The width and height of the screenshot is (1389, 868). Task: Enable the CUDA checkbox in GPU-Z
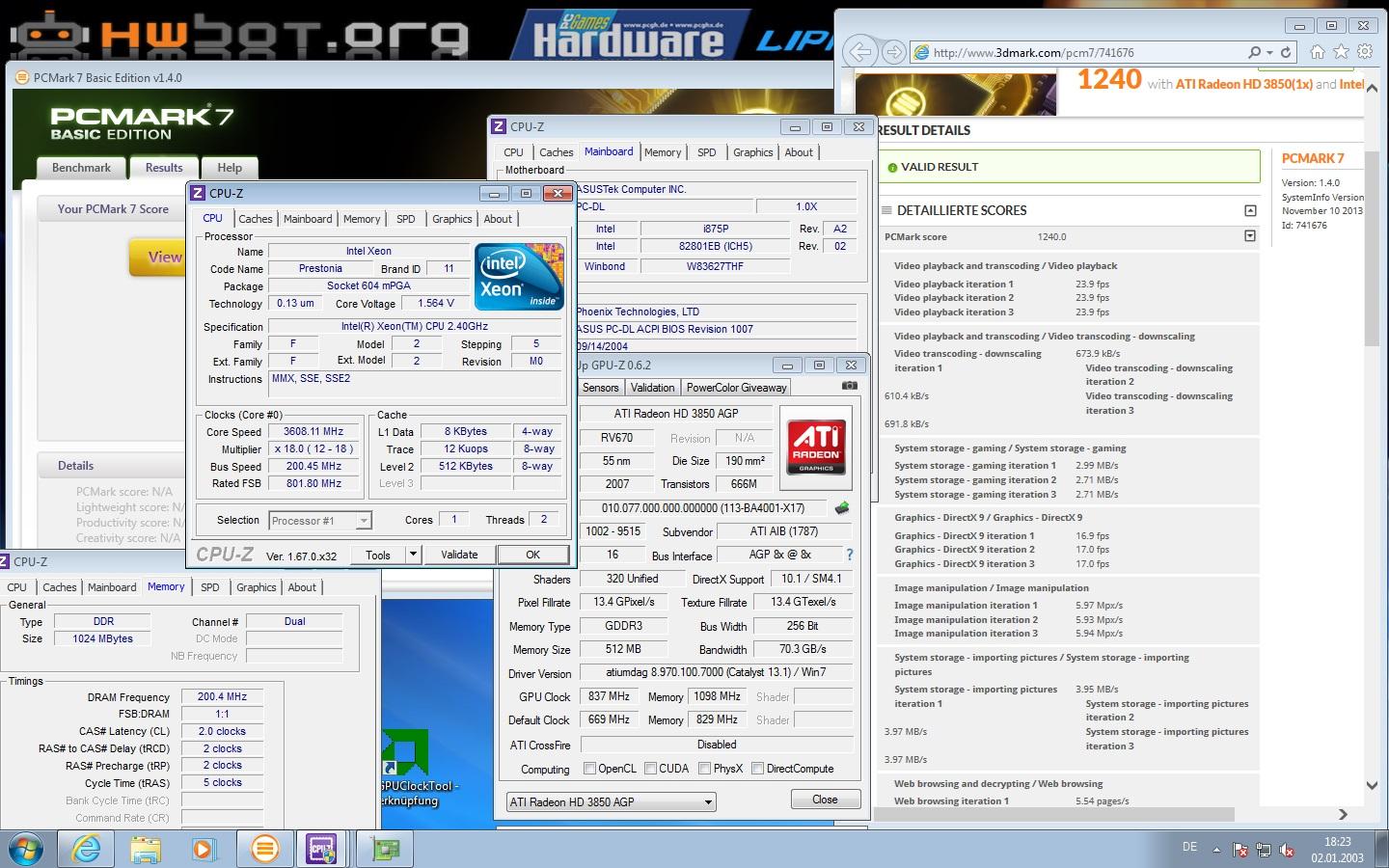coord(651,769)
